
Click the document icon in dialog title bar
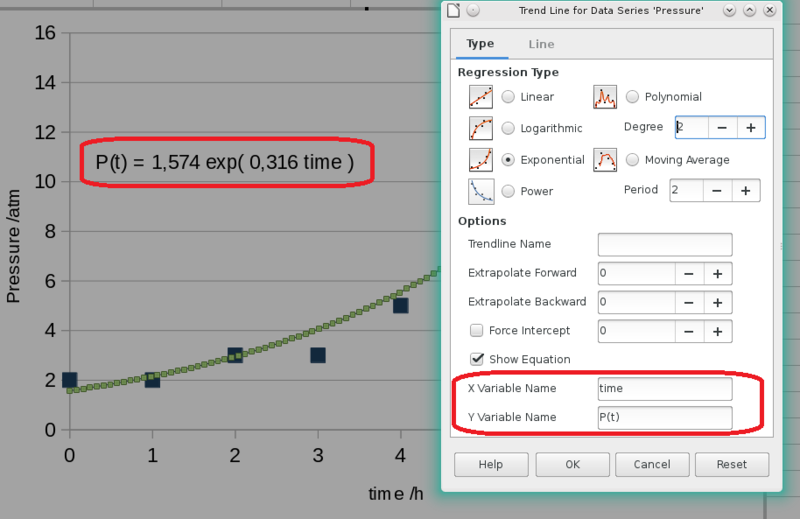[x=454, y=10]
